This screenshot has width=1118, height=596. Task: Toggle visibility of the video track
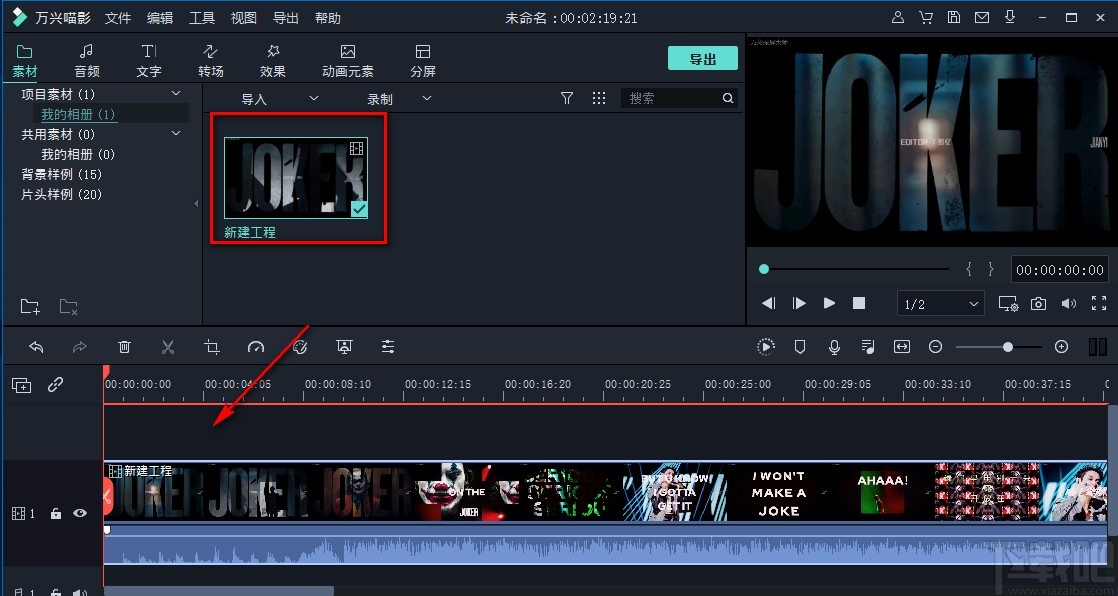(x=79, y=513)
